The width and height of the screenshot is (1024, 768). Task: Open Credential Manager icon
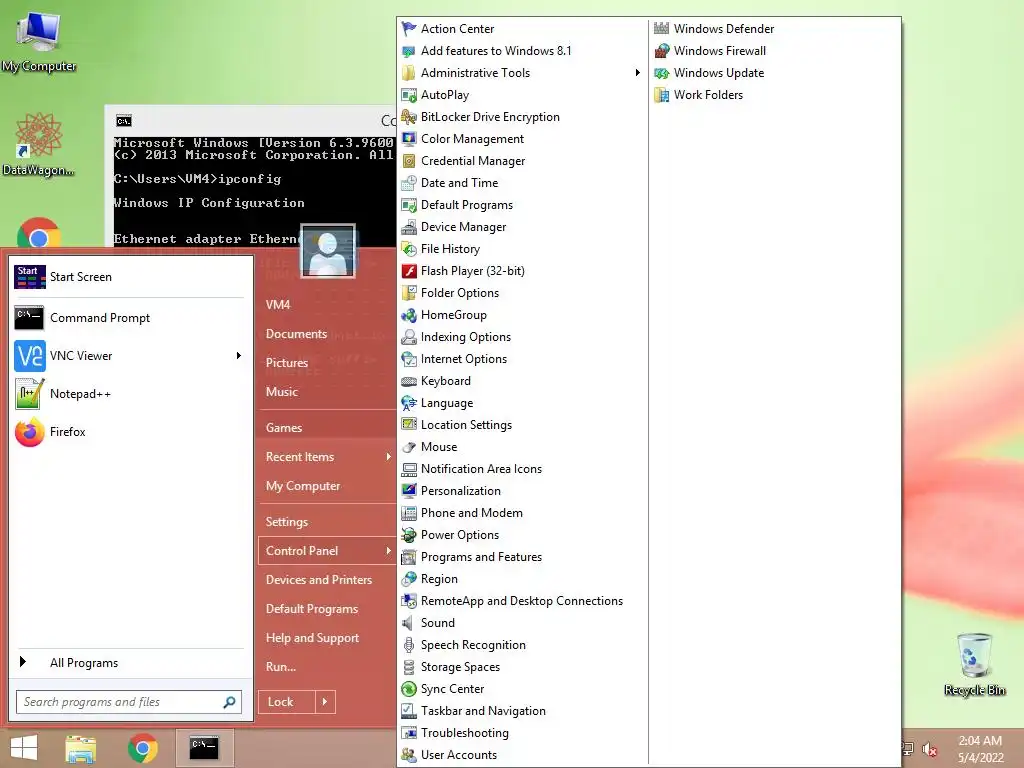(x=409, y=161)
